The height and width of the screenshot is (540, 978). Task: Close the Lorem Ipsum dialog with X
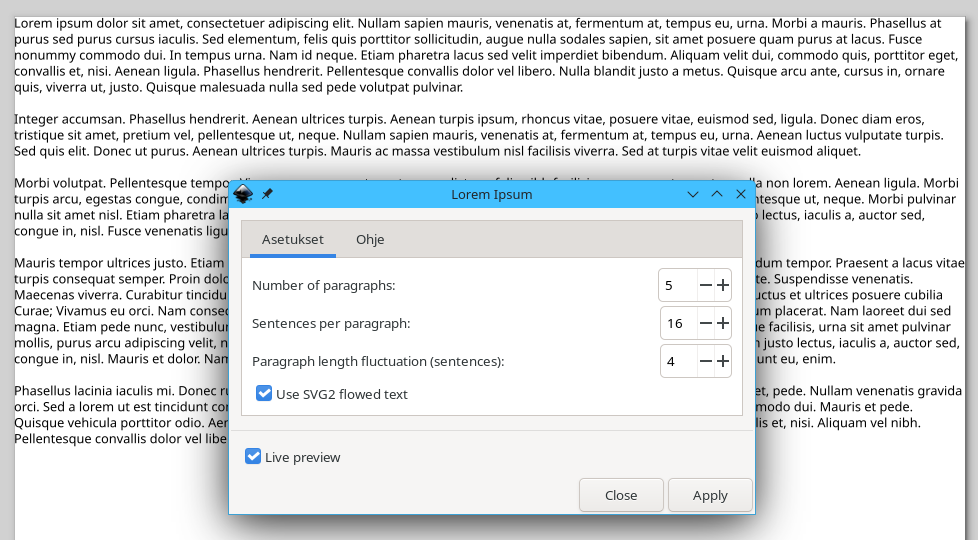pos(741,194)
